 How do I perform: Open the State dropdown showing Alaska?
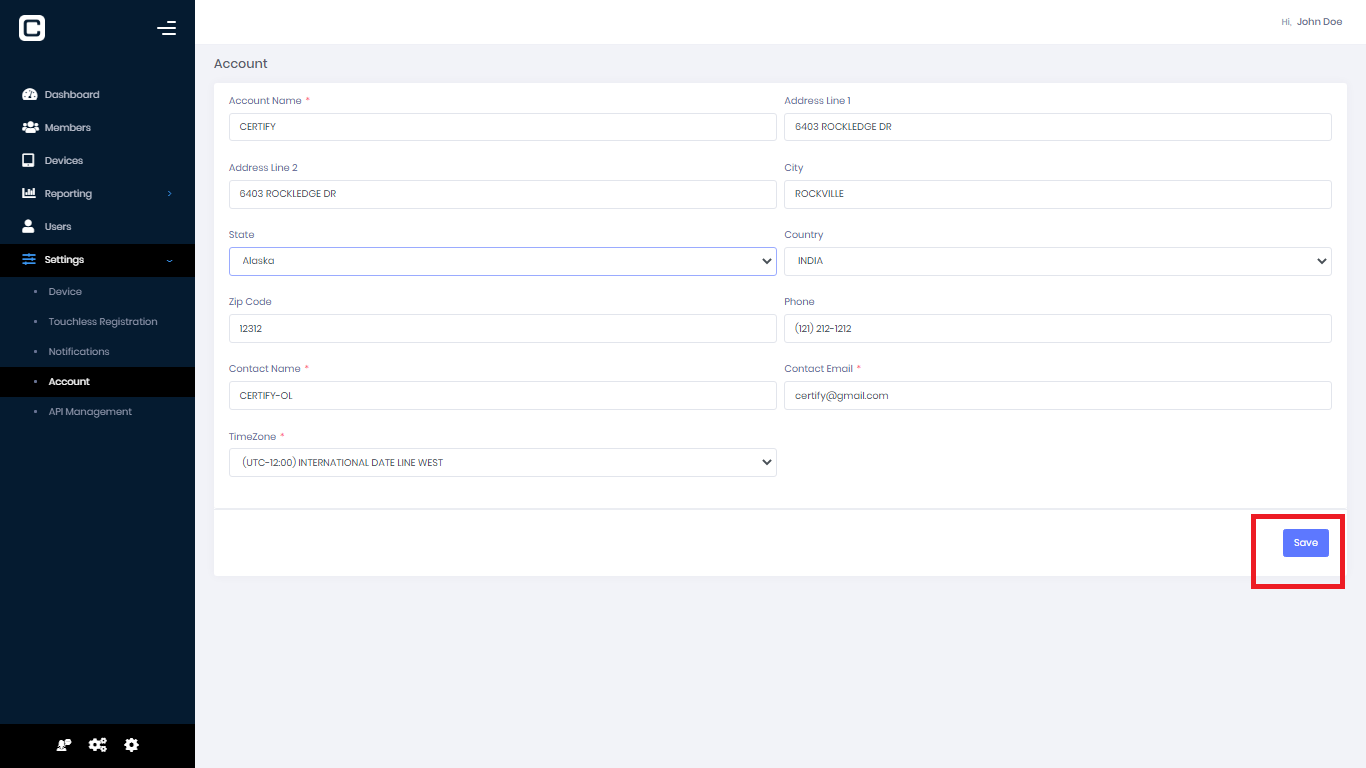[x=502, y=261]
